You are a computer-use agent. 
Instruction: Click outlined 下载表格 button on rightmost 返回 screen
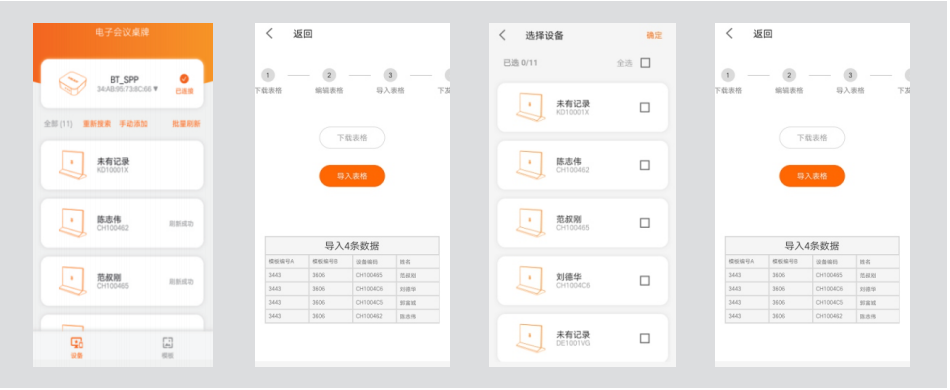click(812, 137)
